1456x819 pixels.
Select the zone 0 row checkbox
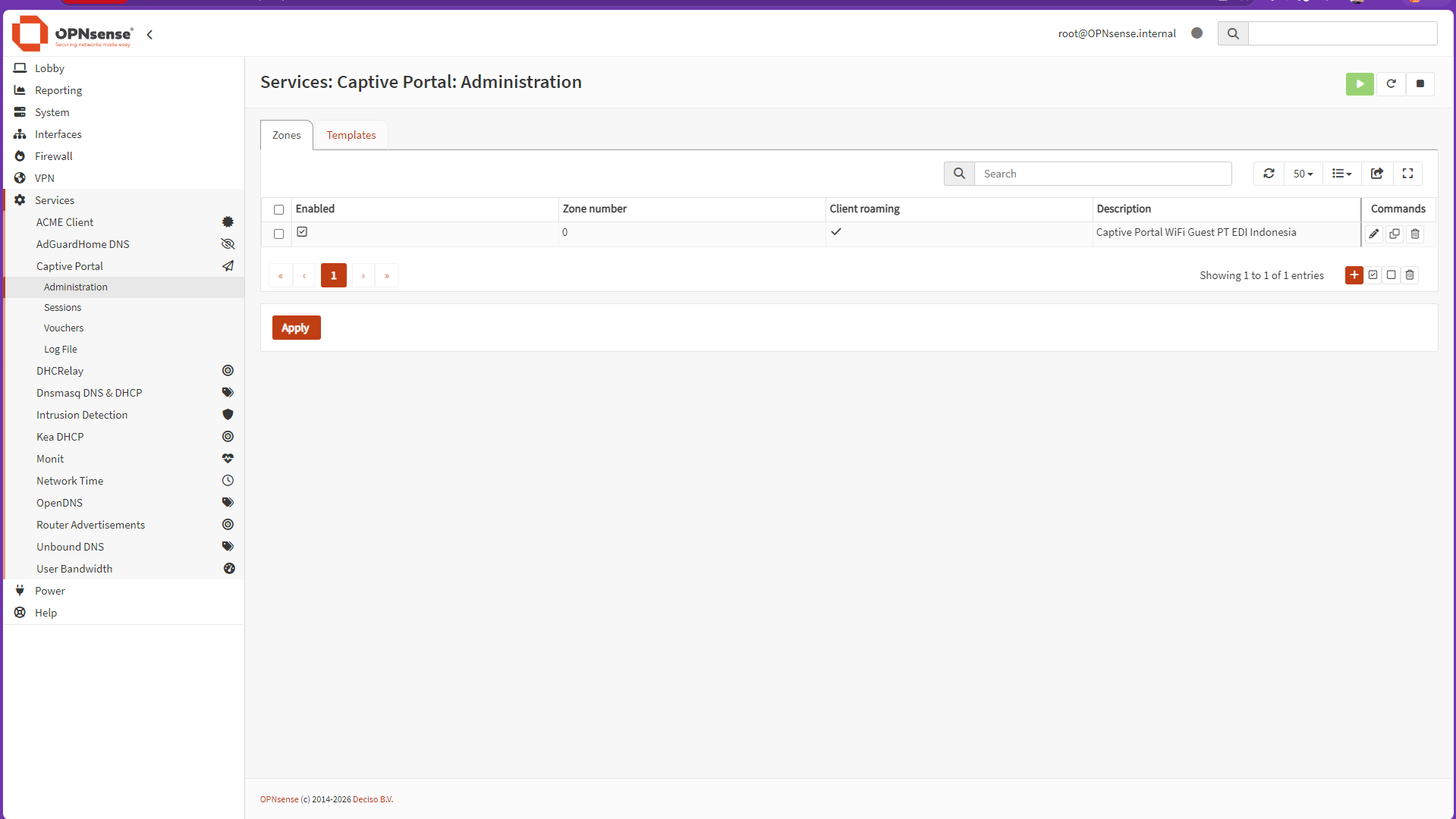click(x=278, y=234)
